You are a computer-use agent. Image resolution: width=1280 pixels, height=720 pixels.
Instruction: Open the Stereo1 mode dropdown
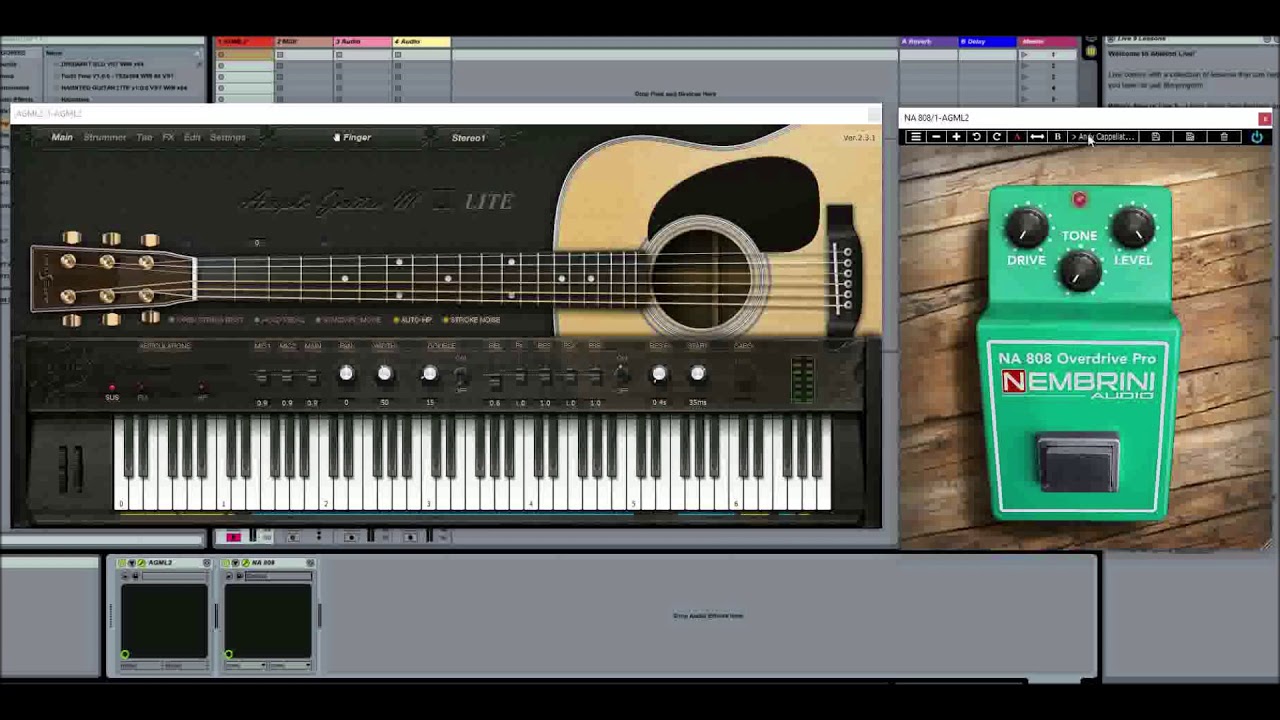(x=468, y=137)
